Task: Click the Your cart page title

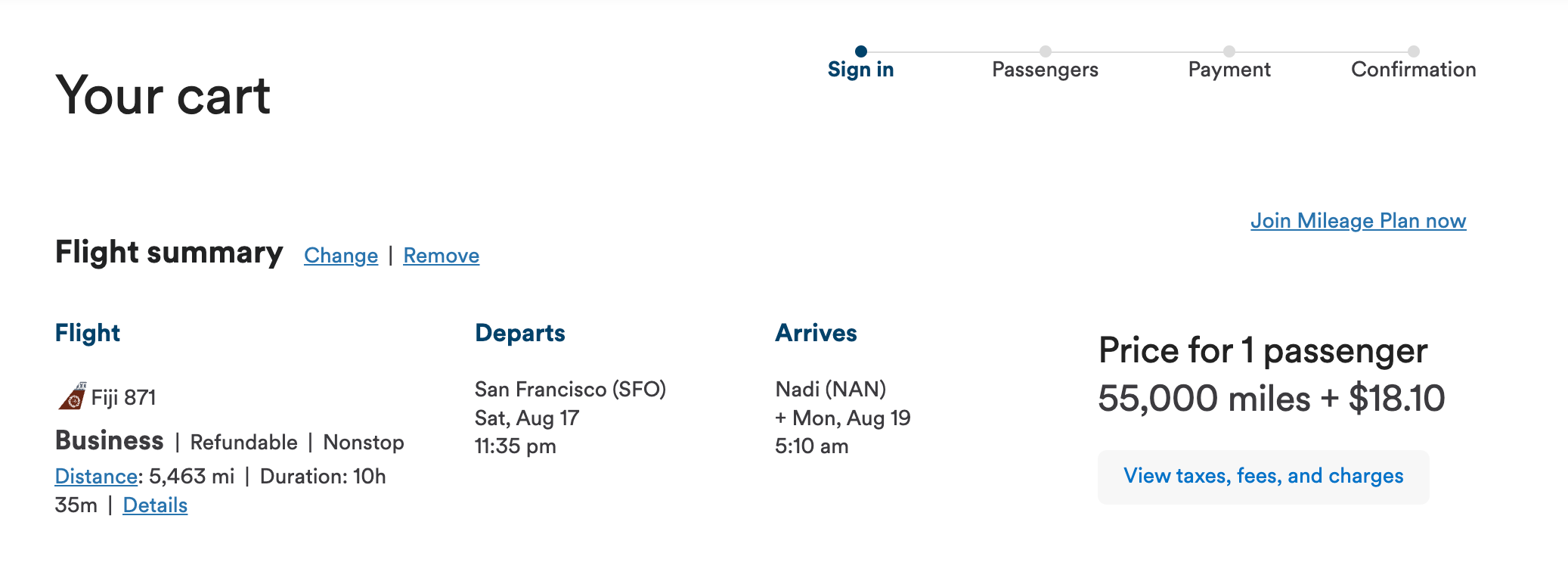Action: [x=163, y=95]
